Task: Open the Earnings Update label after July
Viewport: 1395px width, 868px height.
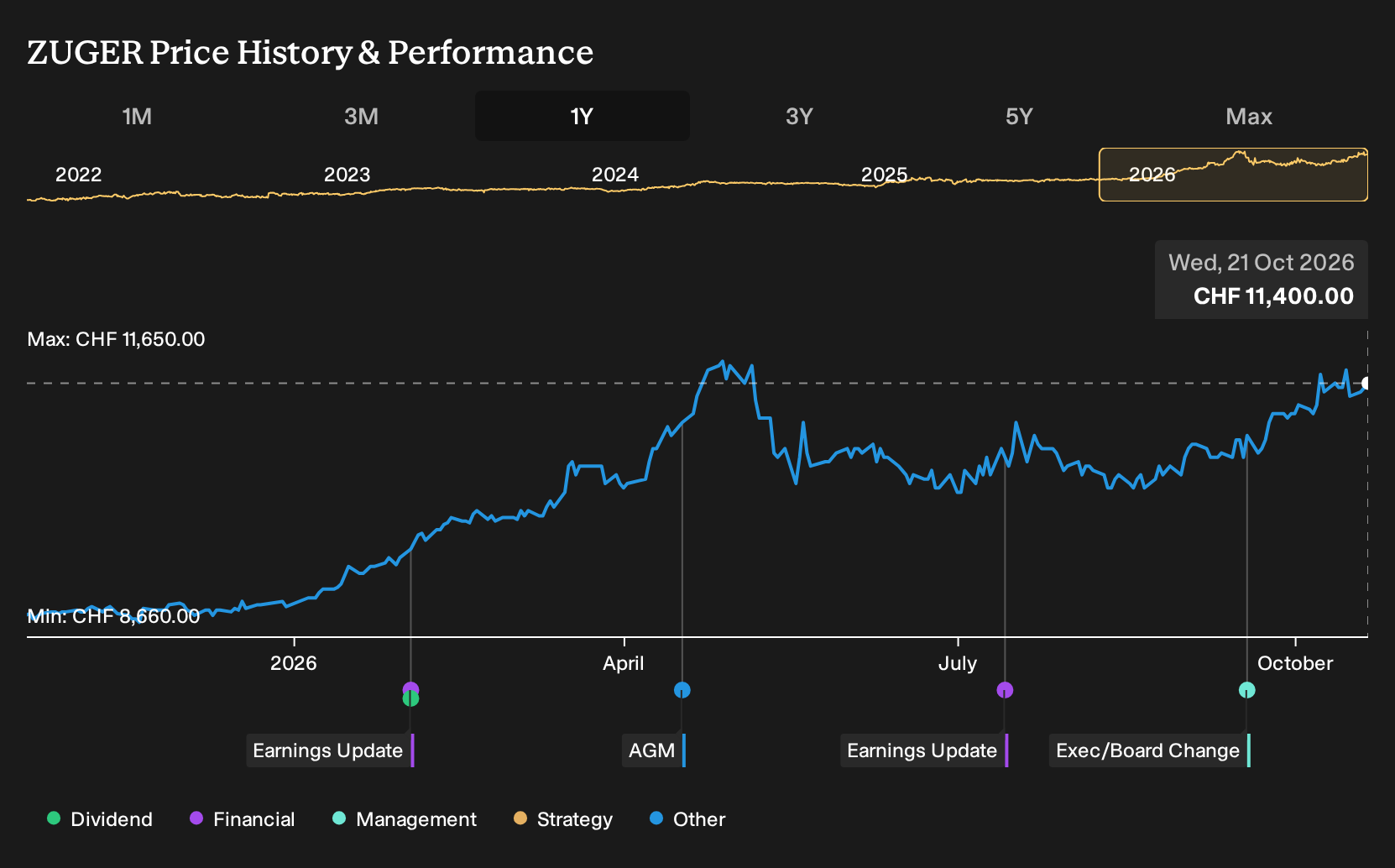Action: [924, 750]
